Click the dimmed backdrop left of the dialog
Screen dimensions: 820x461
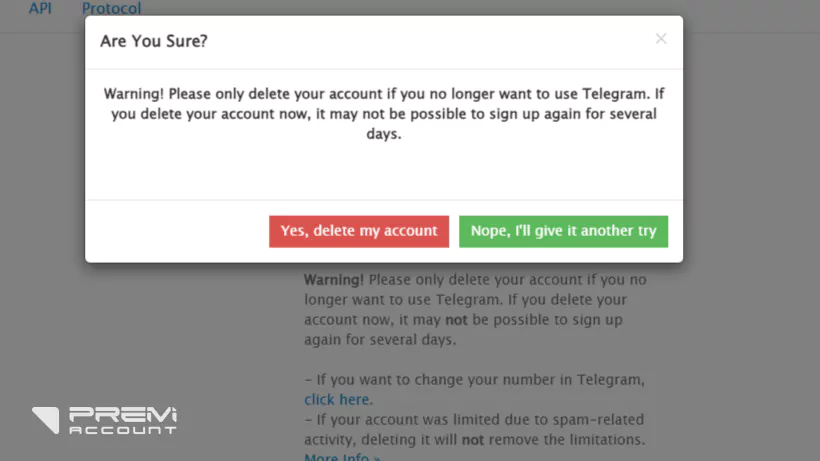[42, 200]
